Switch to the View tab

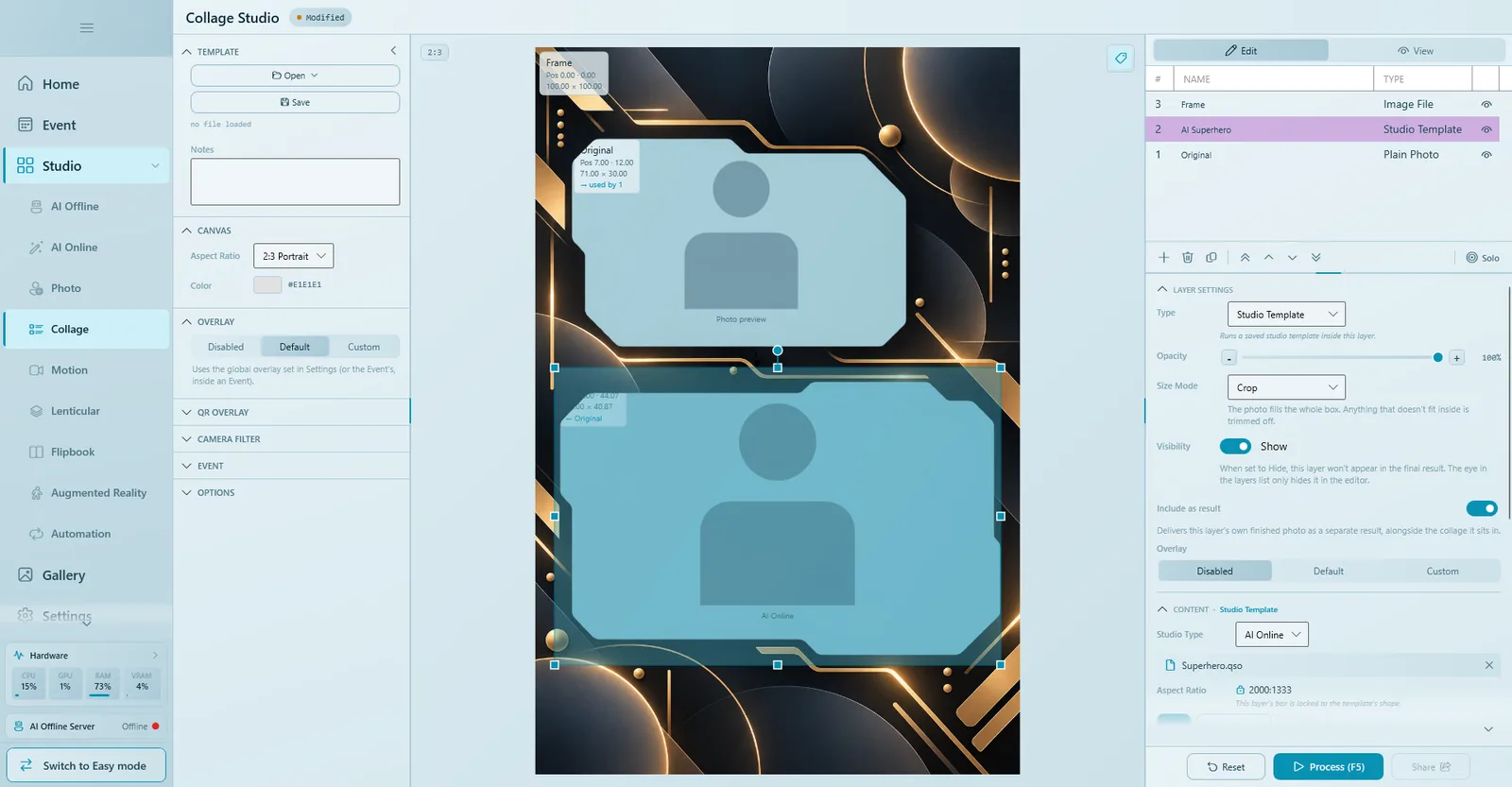point(1416,51)
